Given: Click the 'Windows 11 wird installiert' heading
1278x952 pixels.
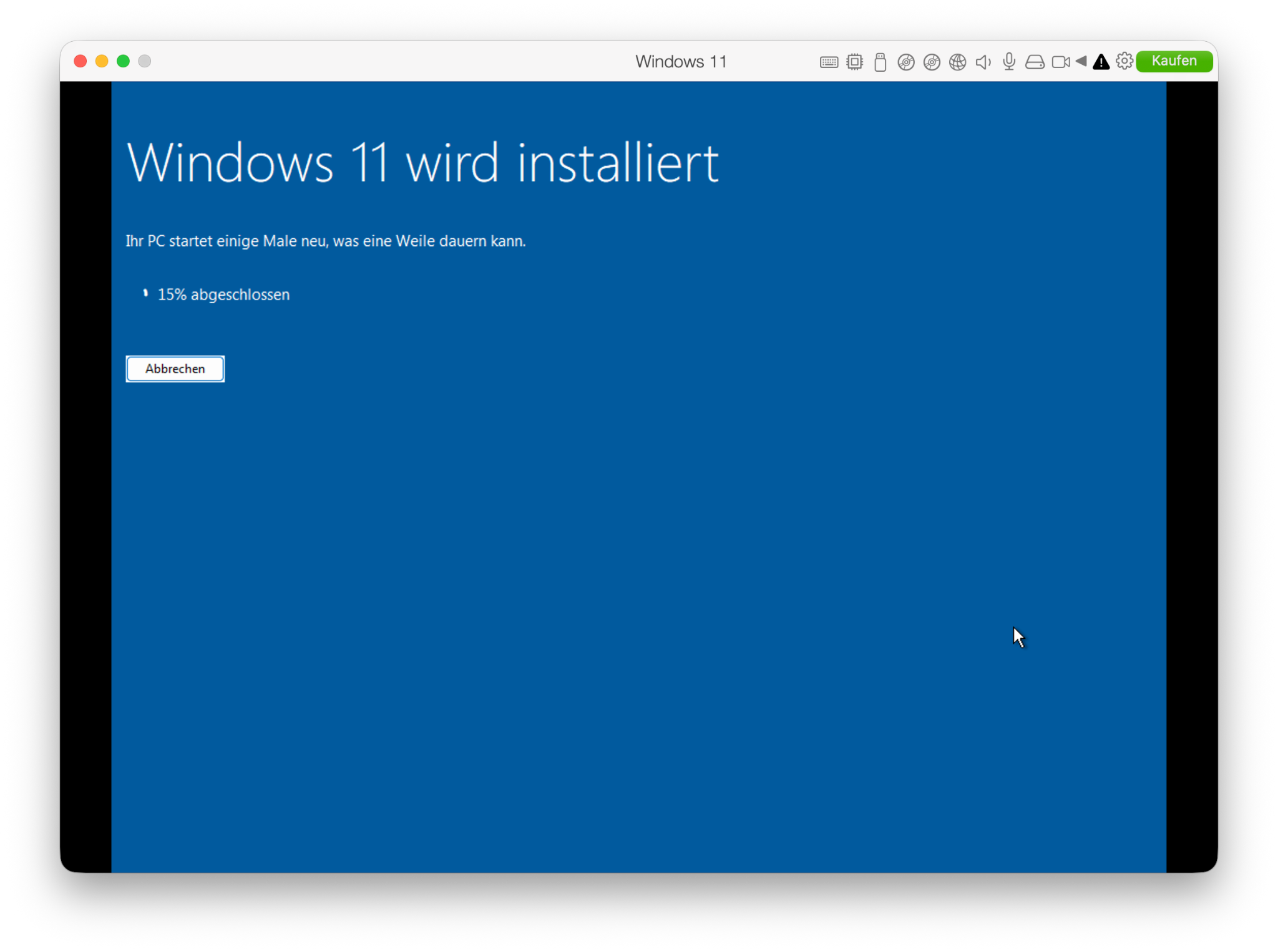Looking at the screenshot, I should [422, 162].
